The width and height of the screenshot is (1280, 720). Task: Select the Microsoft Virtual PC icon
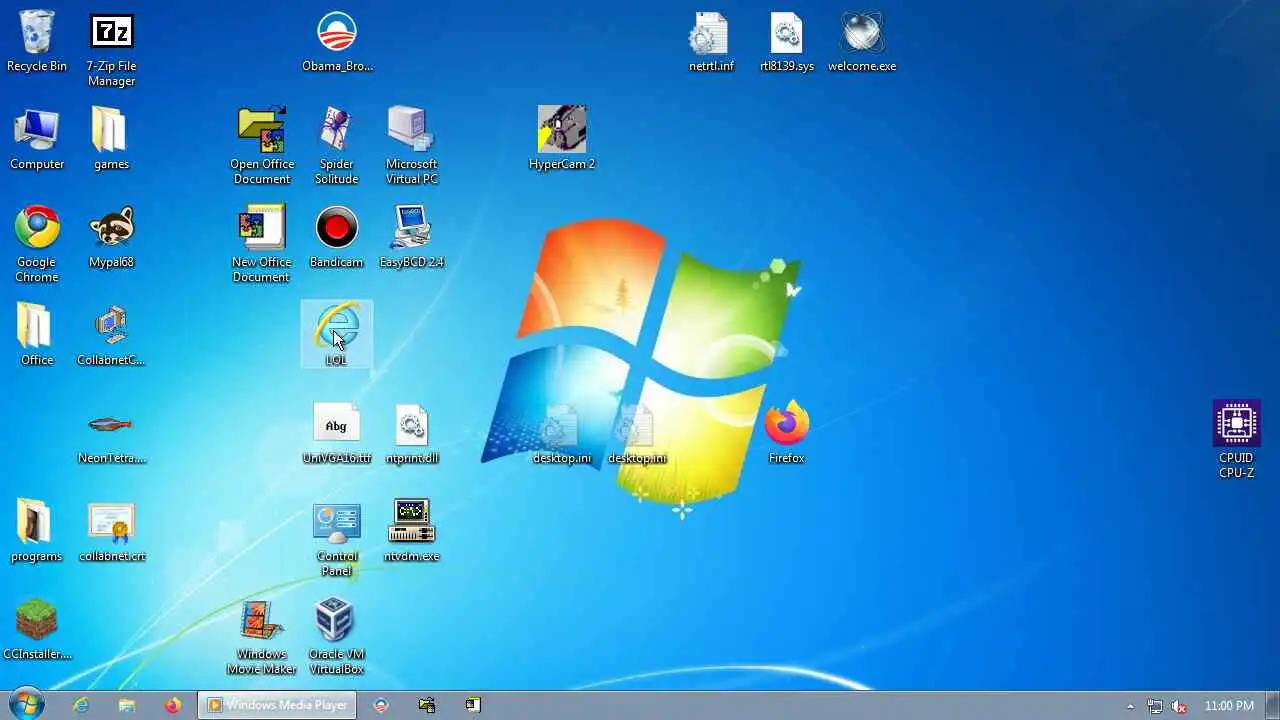[x=411, y=147]
